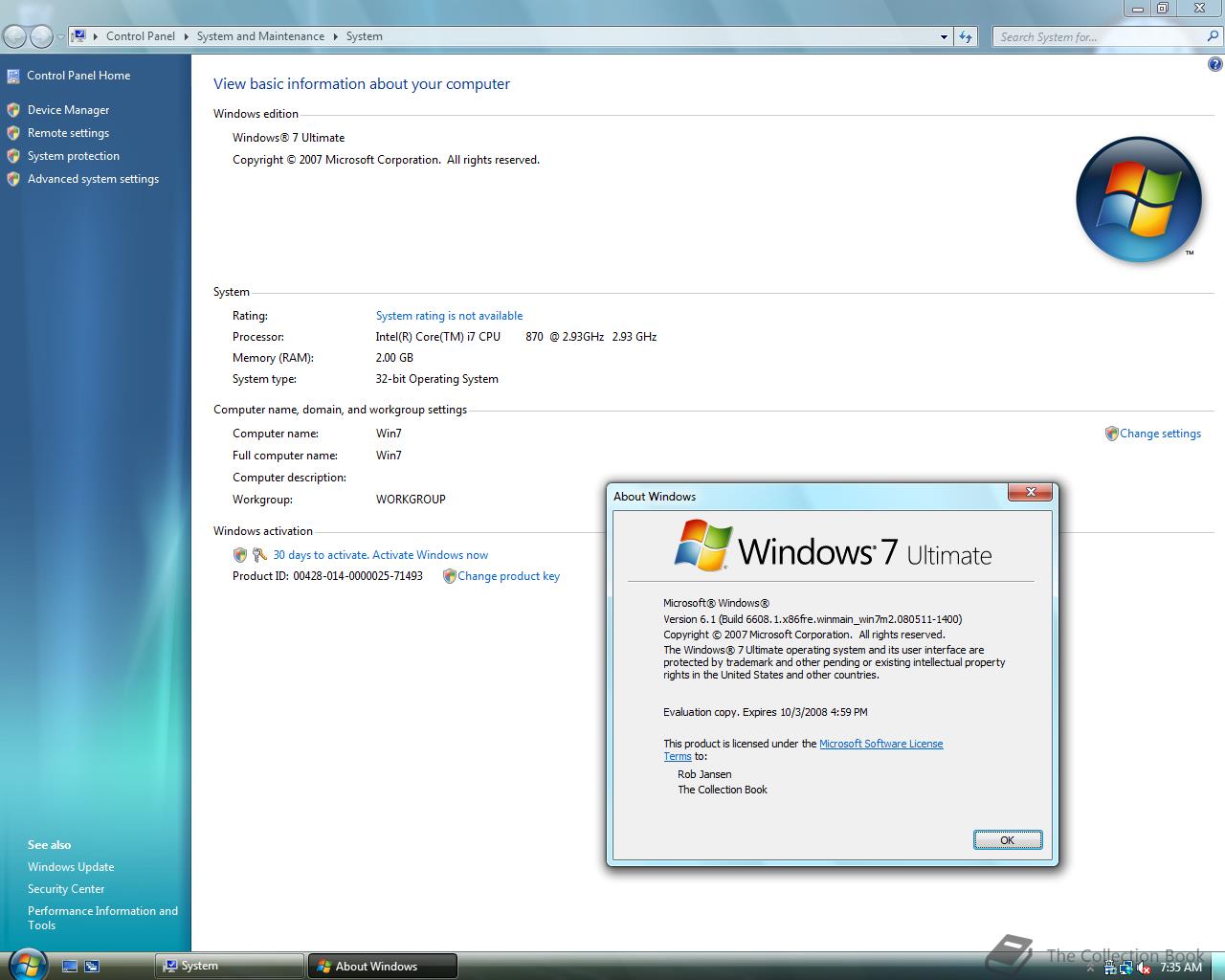Expand the arrow before Control Panel breadcrumb
The height and width of the screenshot is (980, 1225).
tap(96, 36)
